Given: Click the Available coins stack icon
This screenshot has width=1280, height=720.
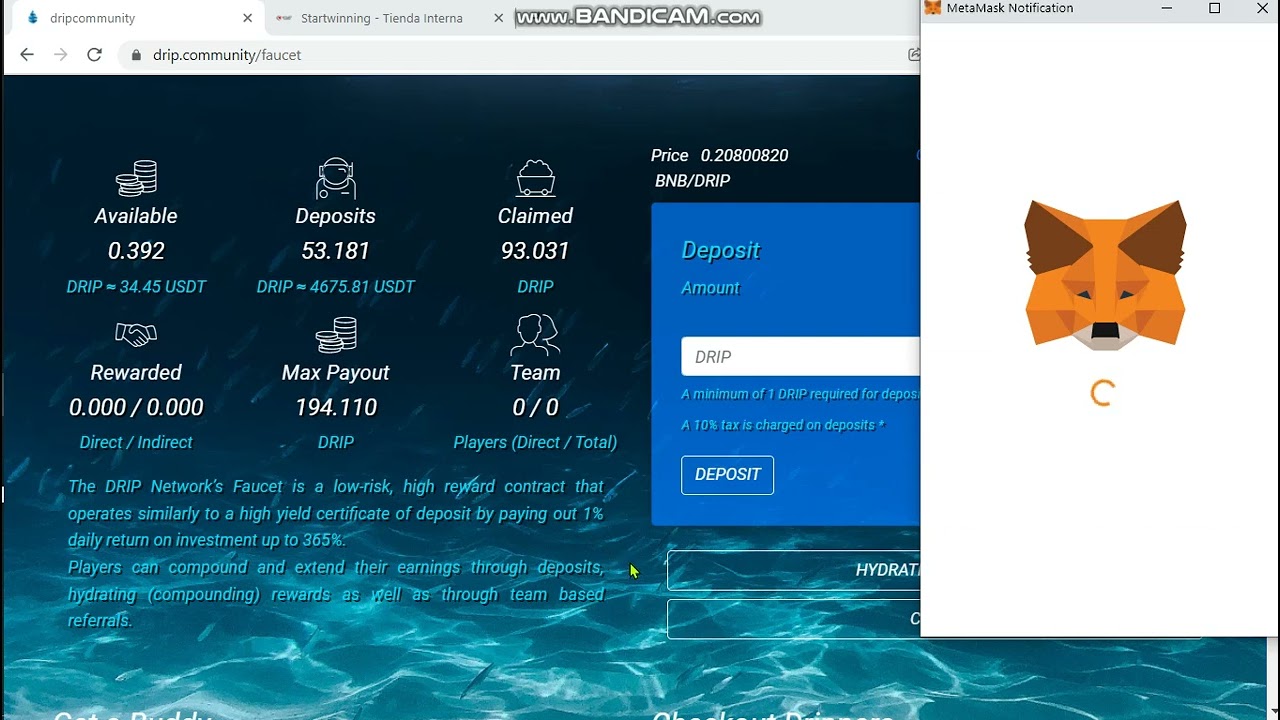Looking at the screenshot, I should tap(136, 178).
